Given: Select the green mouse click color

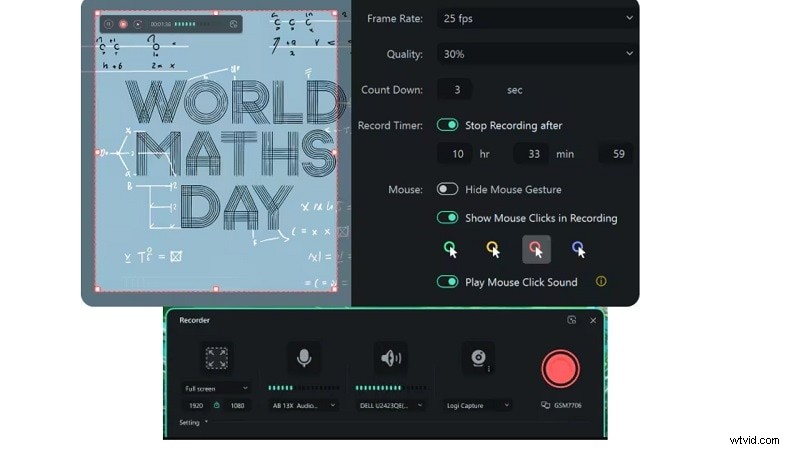Looking at the screenshot, I should (x=451, y=248).
